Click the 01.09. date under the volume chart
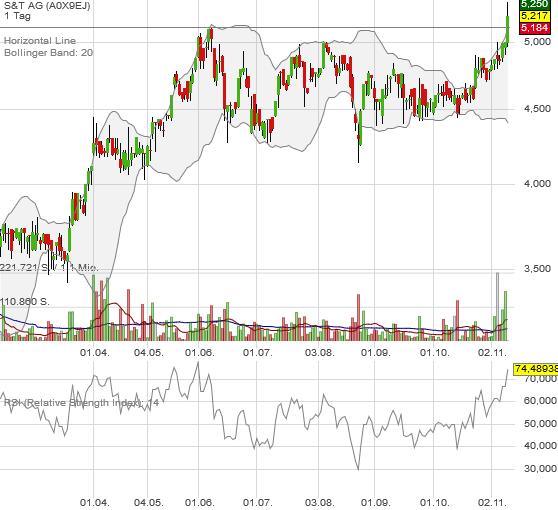Screen dimensions: 558x510 (x=375, y=353)
